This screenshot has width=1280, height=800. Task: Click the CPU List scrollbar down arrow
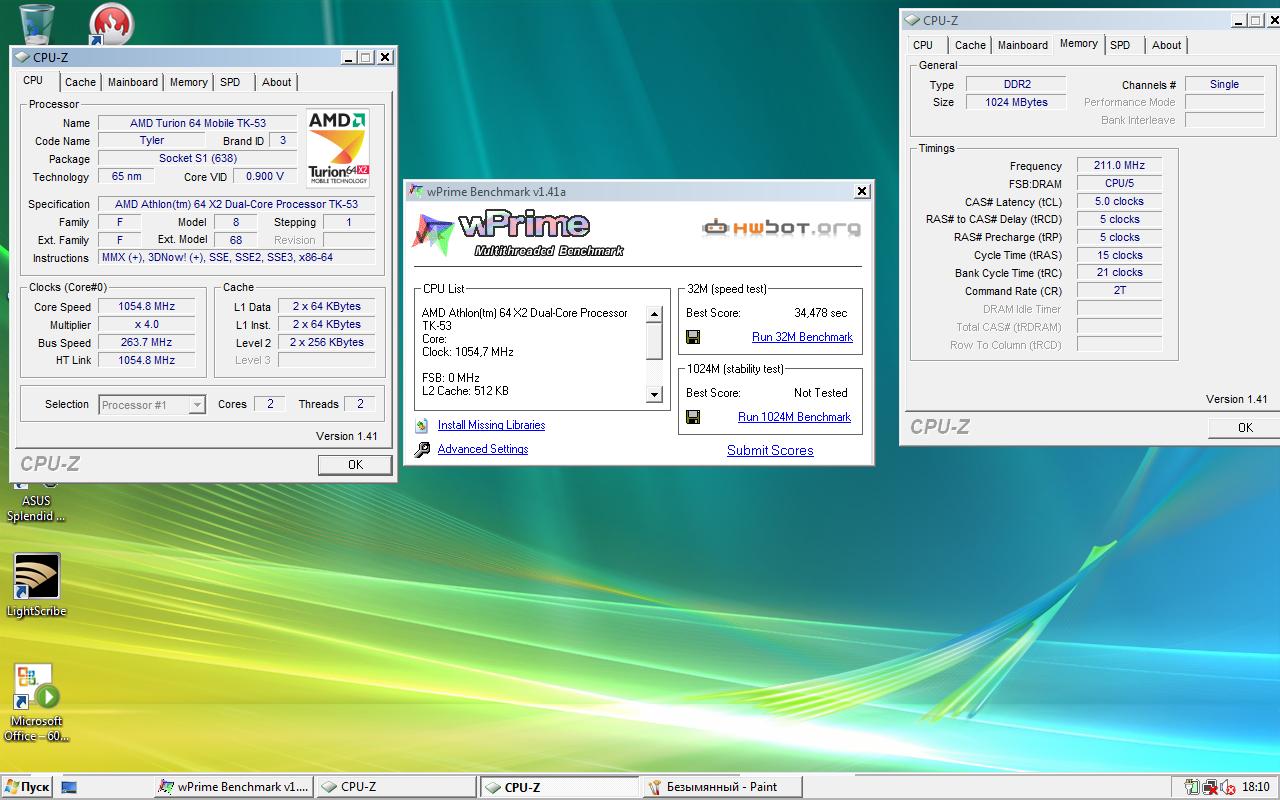[x=654, y=394]
